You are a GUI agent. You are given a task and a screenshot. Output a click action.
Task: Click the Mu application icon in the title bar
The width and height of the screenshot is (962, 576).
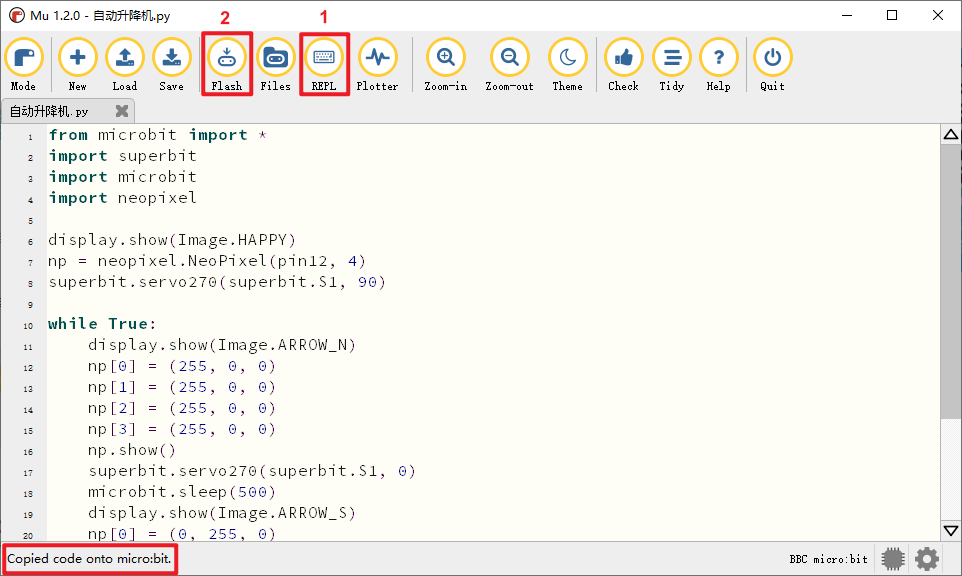[17, 15]
